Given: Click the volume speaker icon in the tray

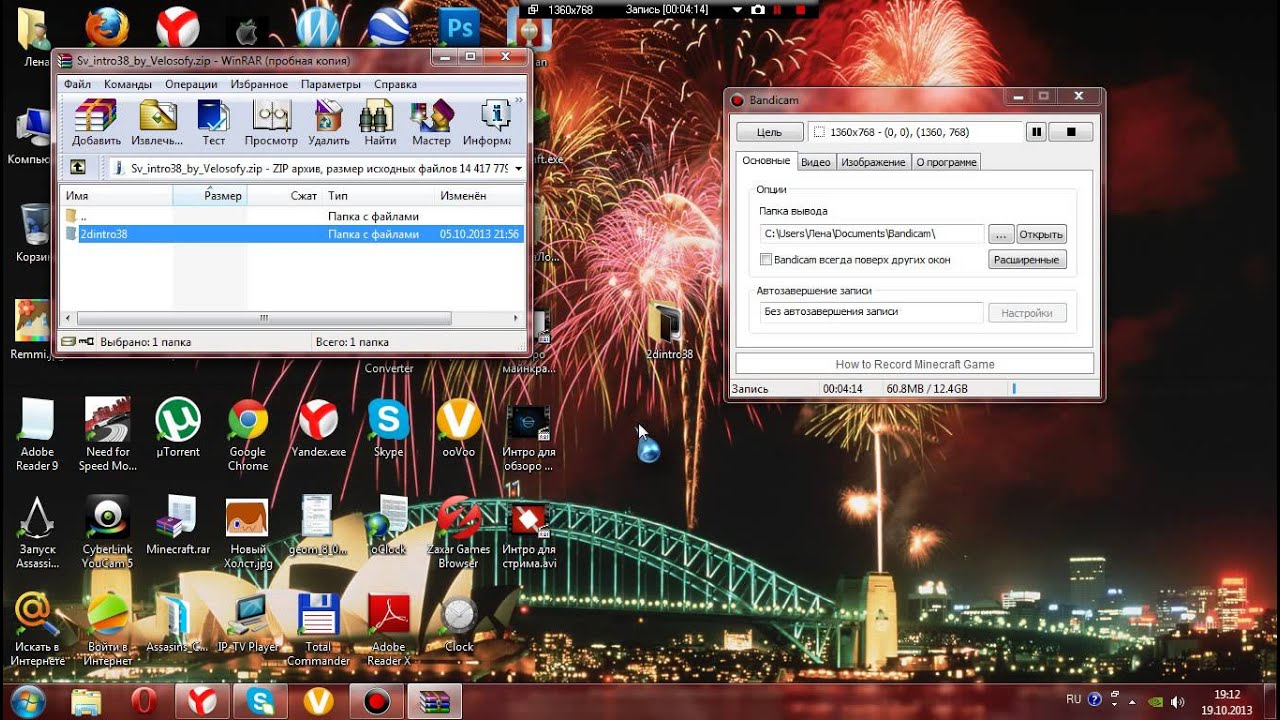Looking at the screenshot, I should (1177, 701).
